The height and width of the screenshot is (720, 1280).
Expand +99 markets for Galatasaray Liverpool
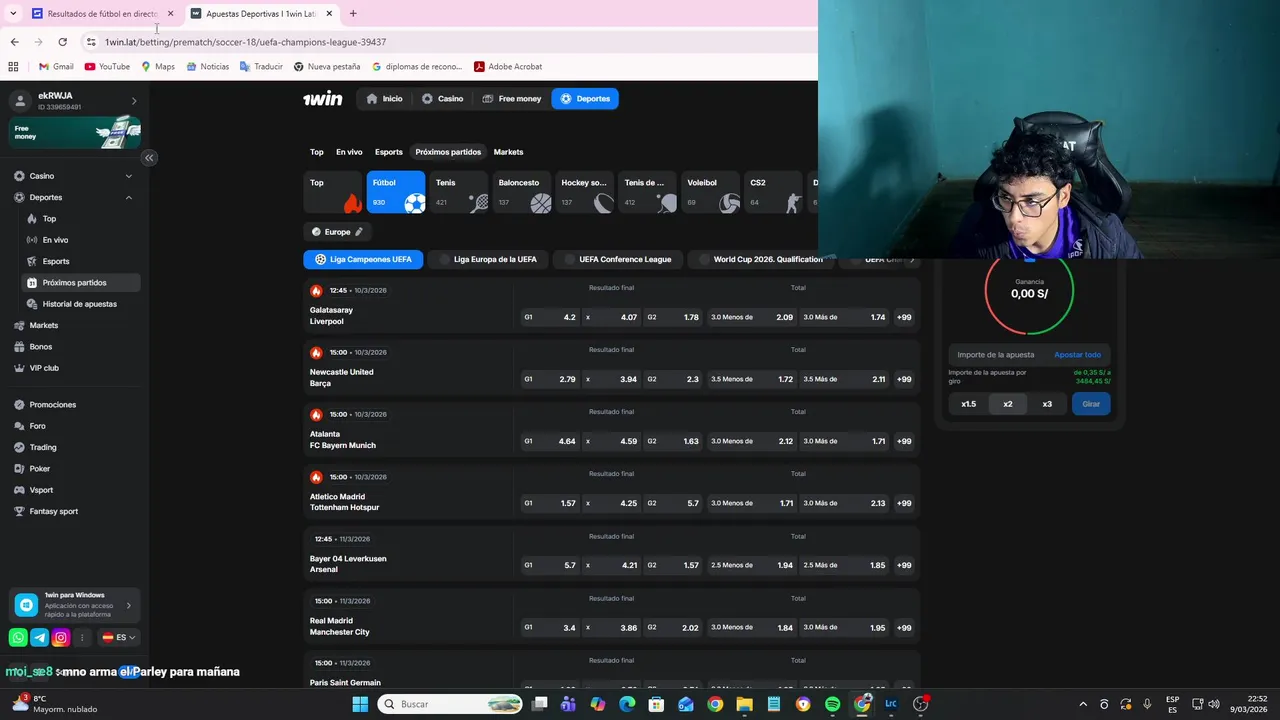[x=904, y=317]
